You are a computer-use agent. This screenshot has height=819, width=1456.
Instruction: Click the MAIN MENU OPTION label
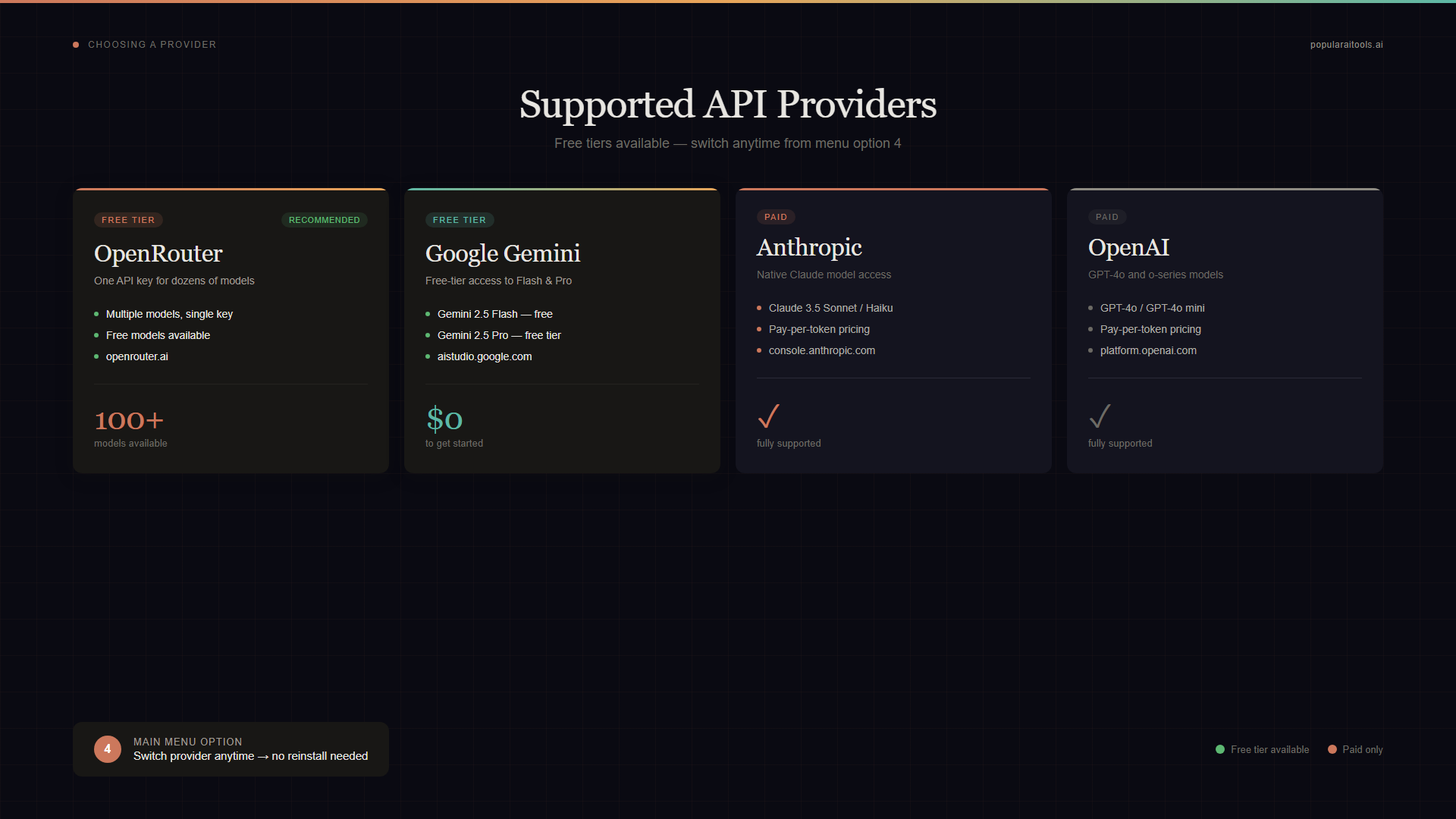click(x=188, y=742)
